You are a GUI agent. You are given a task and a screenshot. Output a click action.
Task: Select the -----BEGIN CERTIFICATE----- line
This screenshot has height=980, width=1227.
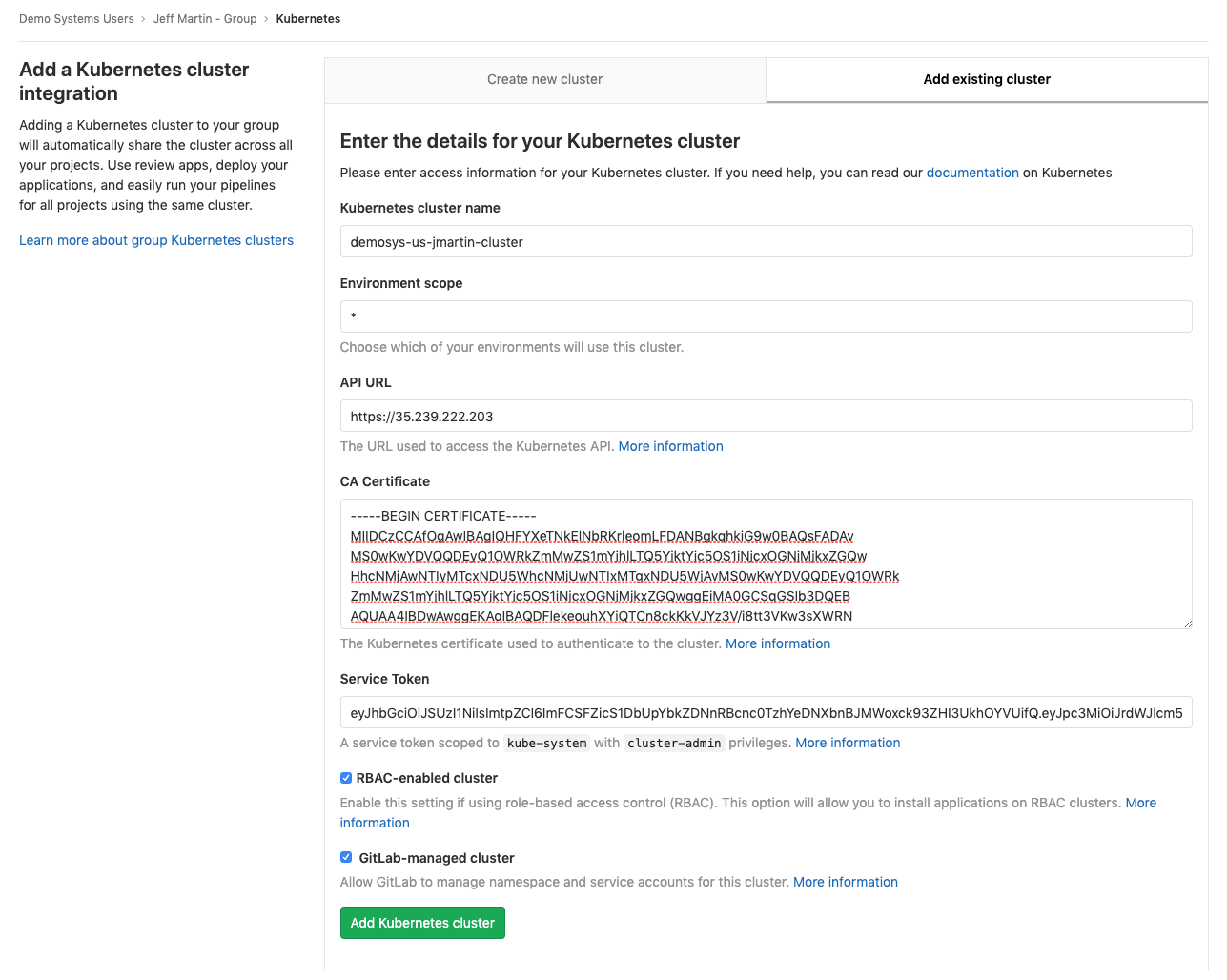point(443,516)
